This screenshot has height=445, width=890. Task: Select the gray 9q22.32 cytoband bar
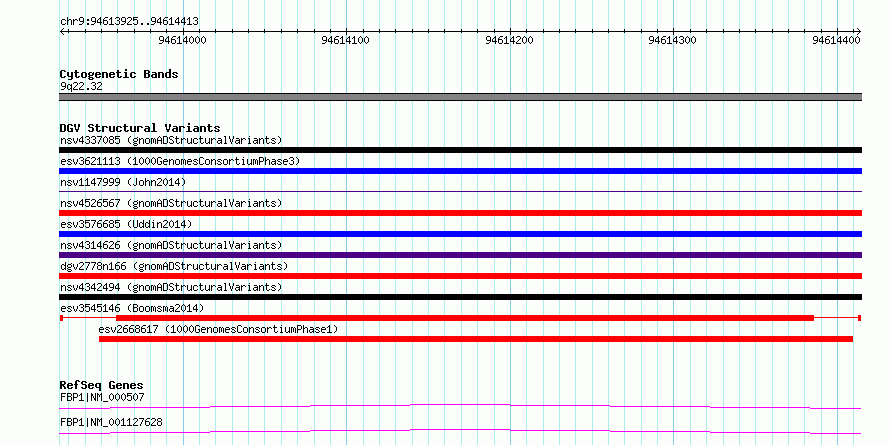point(460,97)
